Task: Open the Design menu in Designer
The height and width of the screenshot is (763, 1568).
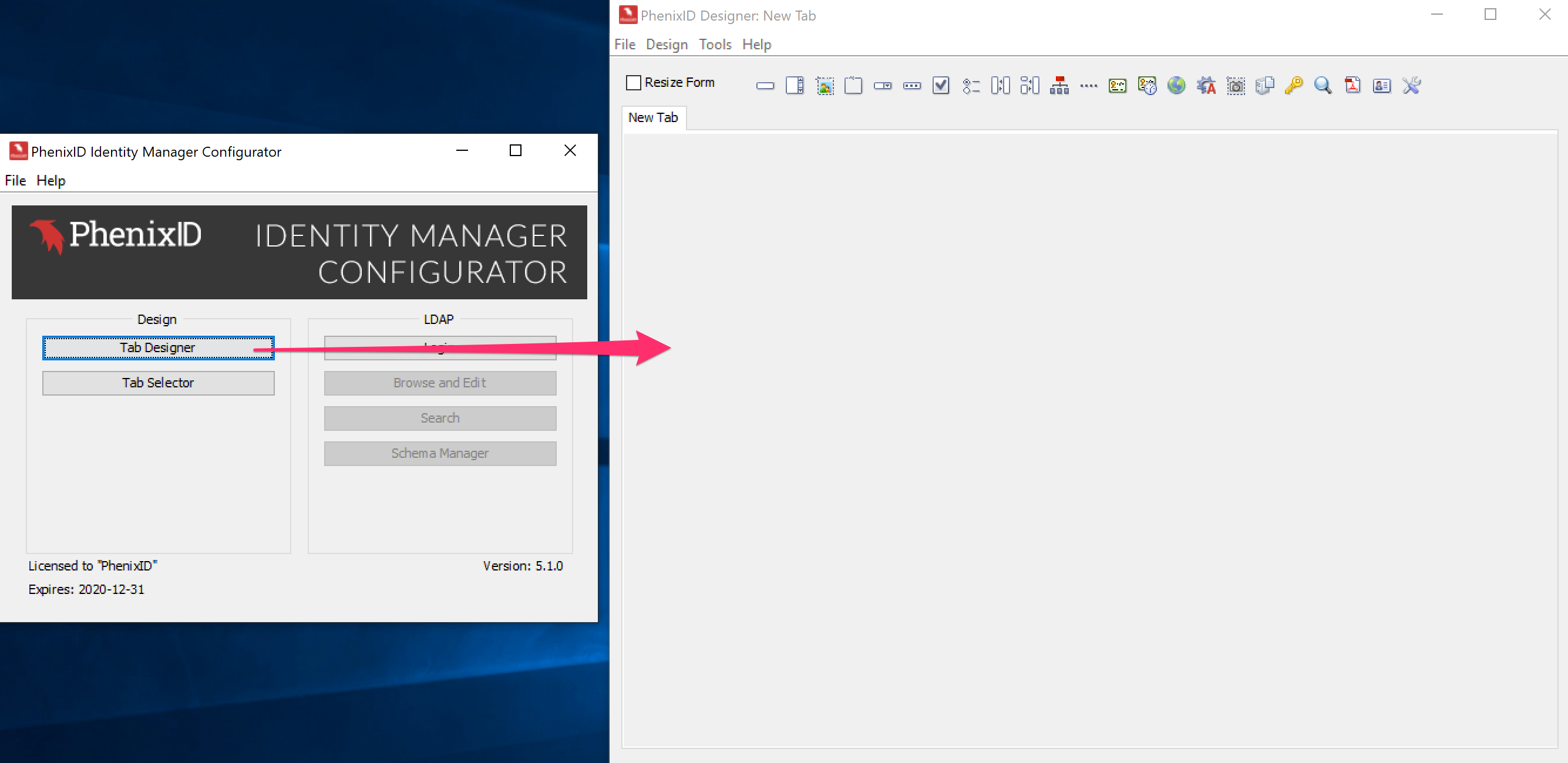Action: (x=667, y=45)
